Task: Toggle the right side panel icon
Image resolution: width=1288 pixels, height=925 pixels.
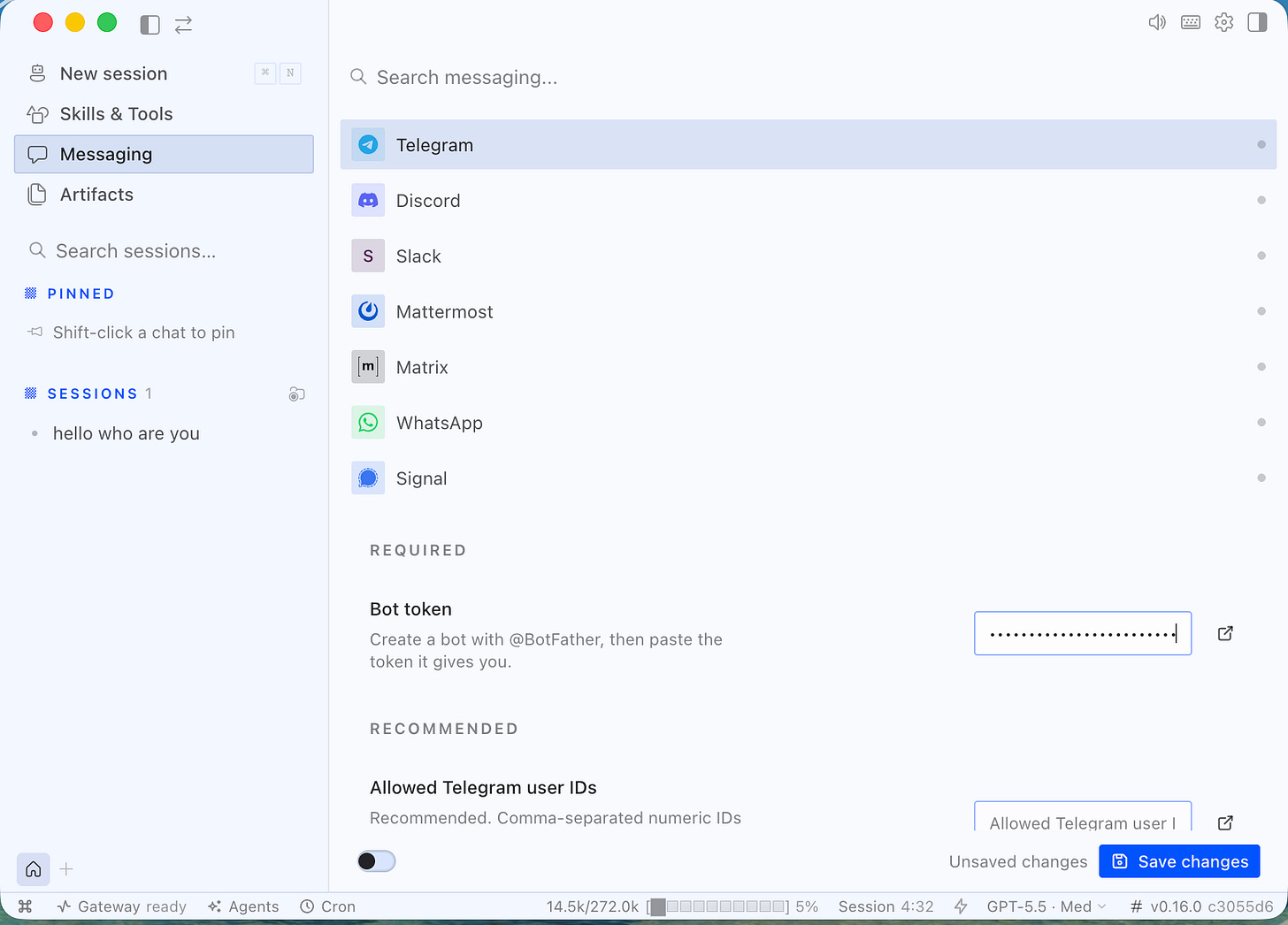Action: click(x=1257, y=23)
